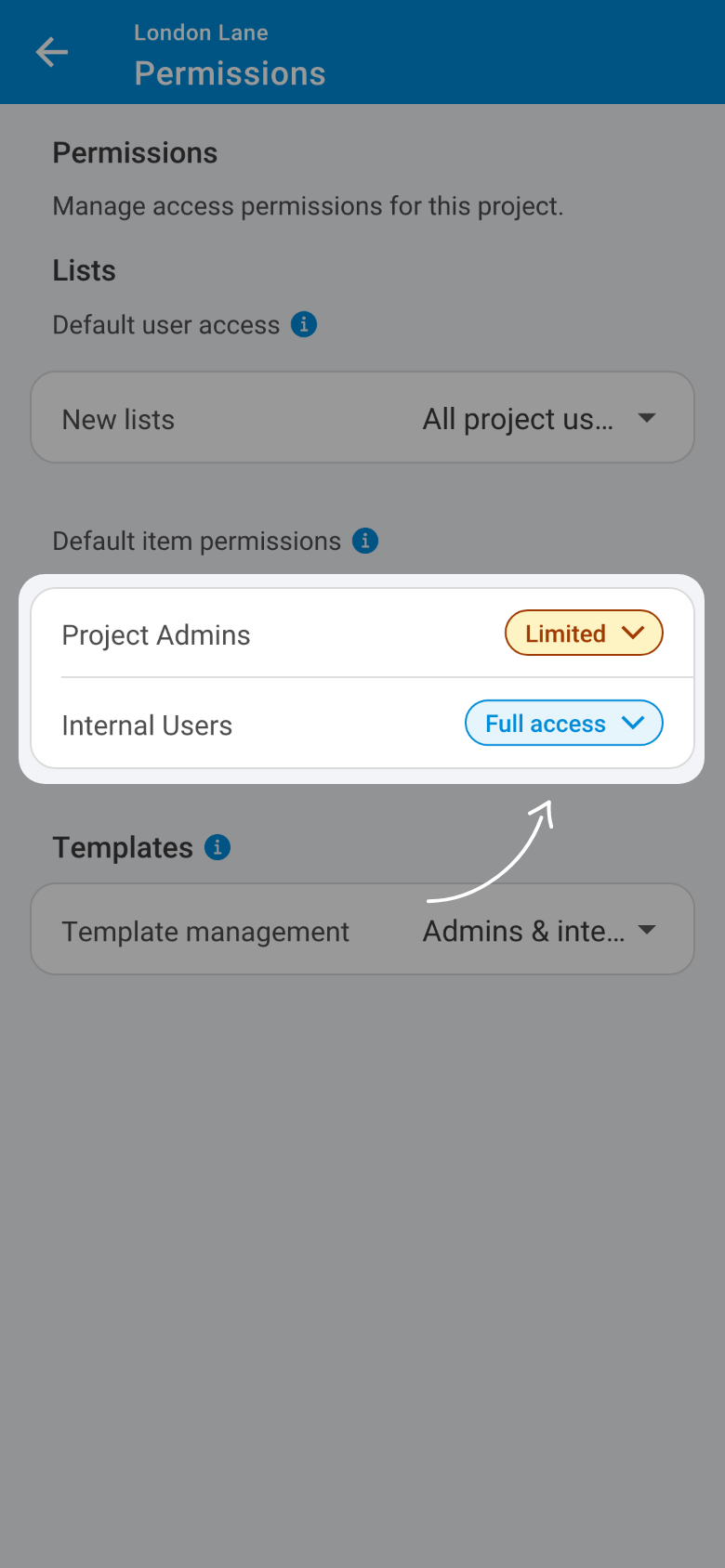Open info icon beside Default user access
This screenshot has height=1568, width=725.
(x=304, y=324)
